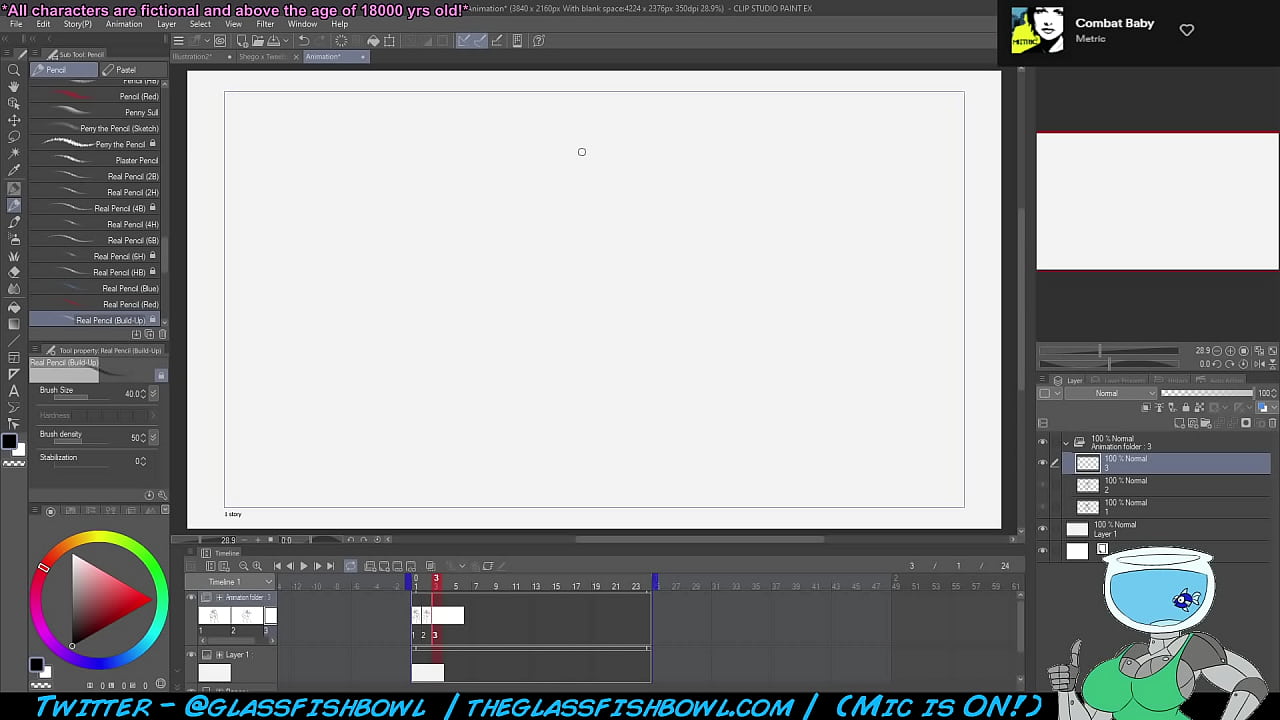Select the Eyedropper tool
Image resolution: width=1280 pixels, height=720 pixels.
click(14, 170)
